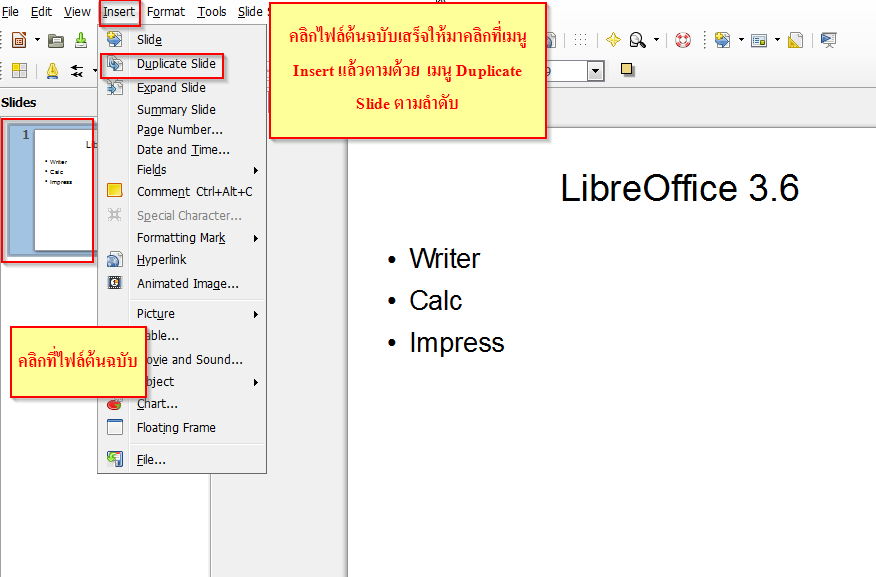Choose Comment Ctrl+Alt+C menu entry
Screen dimensions: 876x577
182,192
